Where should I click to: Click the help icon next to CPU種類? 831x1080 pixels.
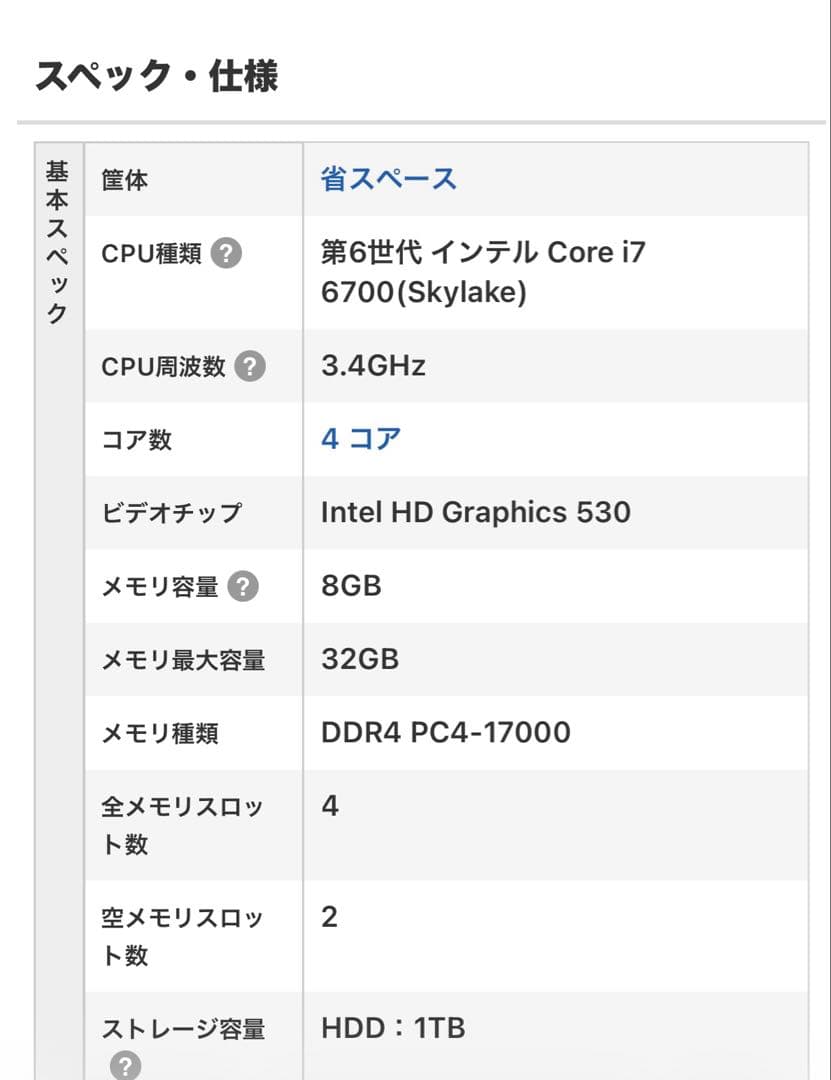tap(231, 254)
